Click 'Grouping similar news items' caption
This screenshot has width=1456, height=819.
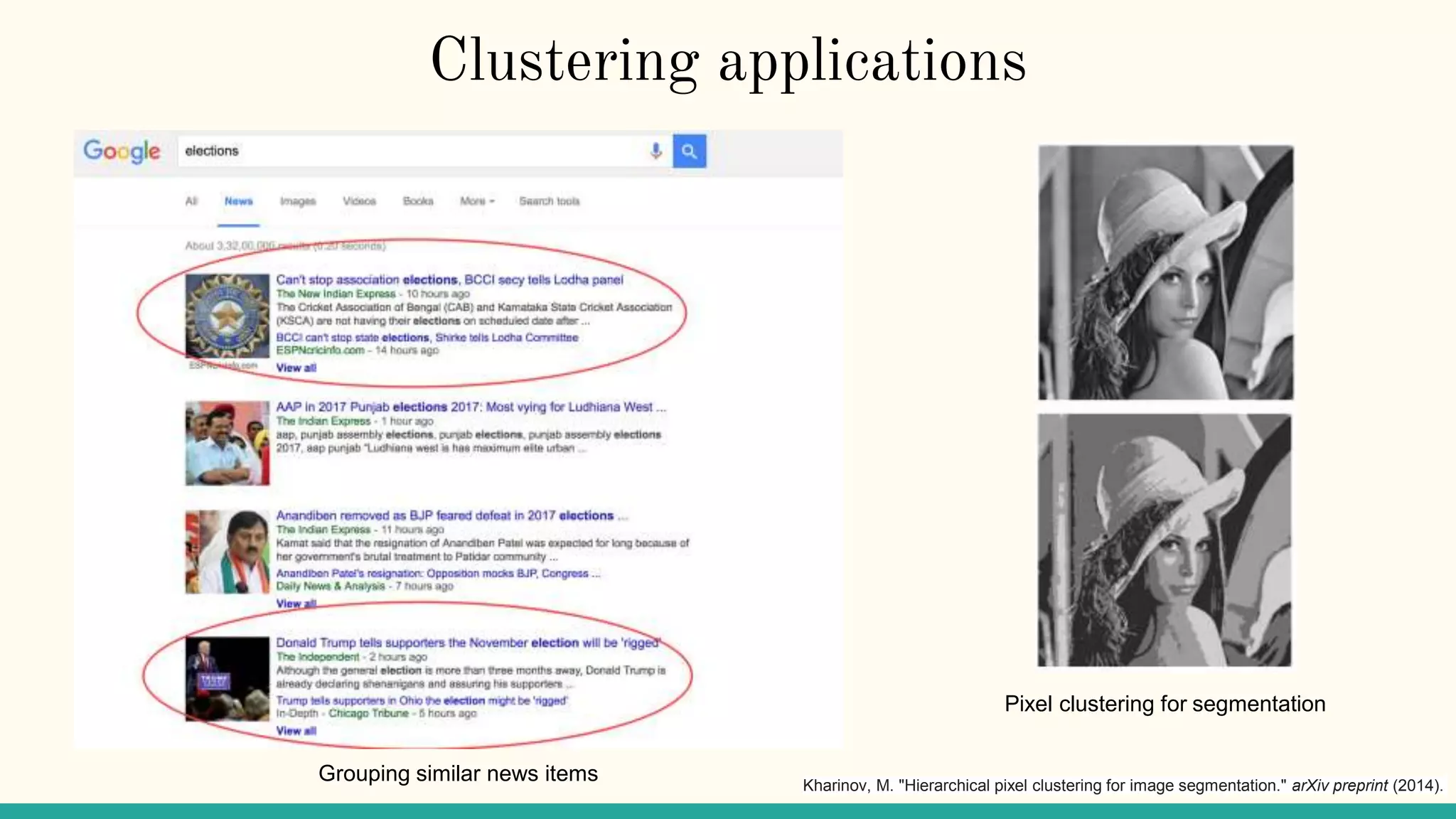coord(458,773)
